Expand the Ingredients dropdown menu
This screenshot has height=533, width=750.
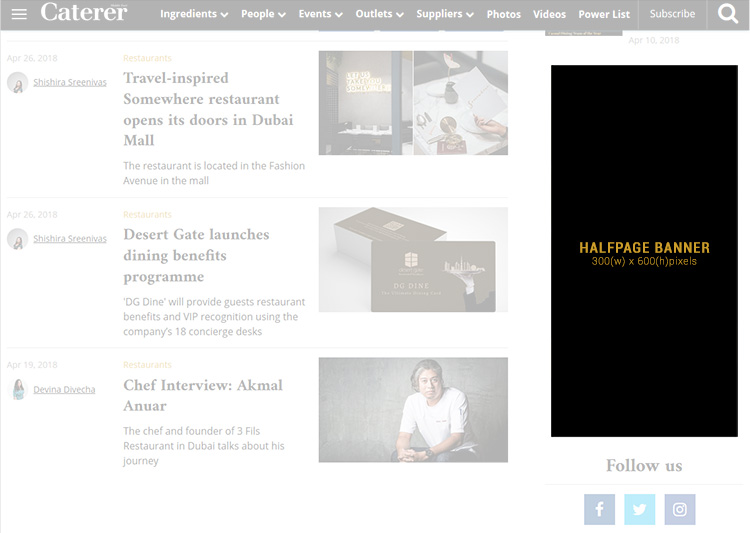[194, 14]
